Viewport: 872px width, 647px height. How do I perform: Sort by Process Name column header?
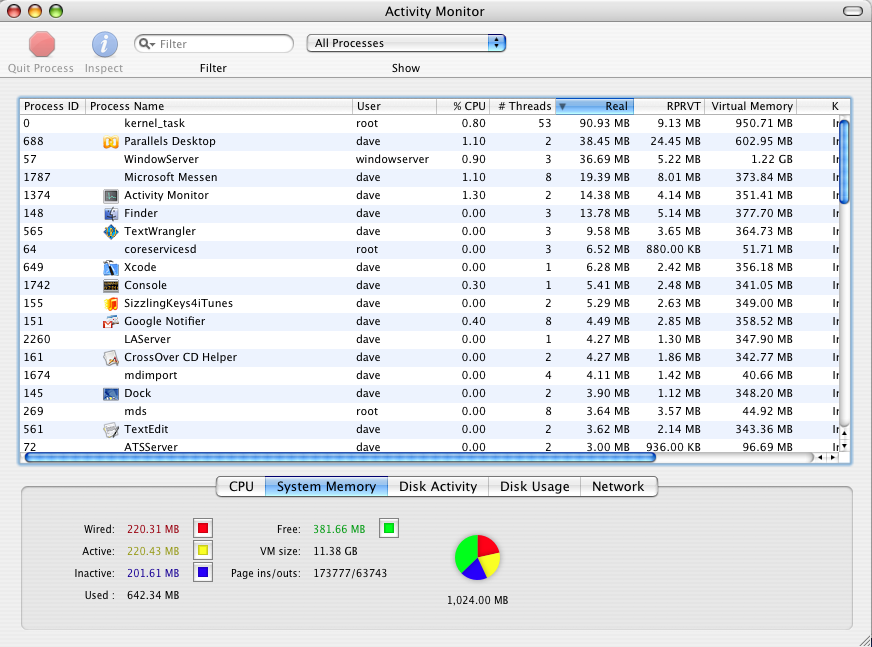219,106
